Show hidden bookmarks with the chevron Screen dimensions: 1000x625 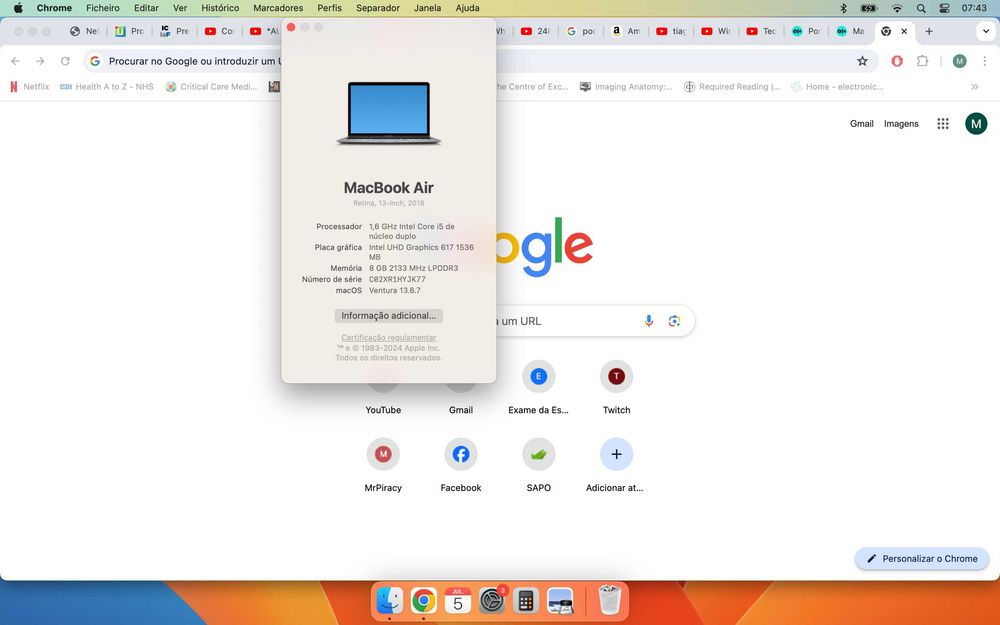[974, 87]
